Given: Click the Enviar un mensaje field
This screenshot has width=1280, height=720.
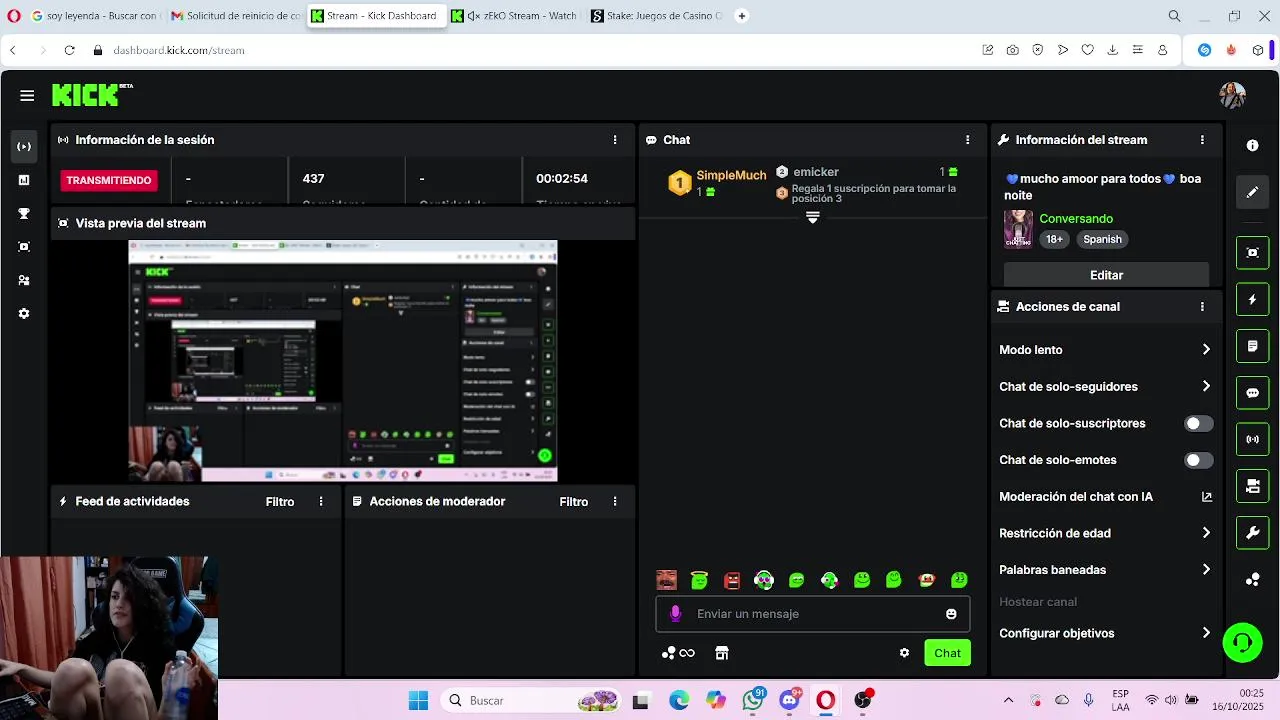Looking at the screenshot, I should pos(813,614).
